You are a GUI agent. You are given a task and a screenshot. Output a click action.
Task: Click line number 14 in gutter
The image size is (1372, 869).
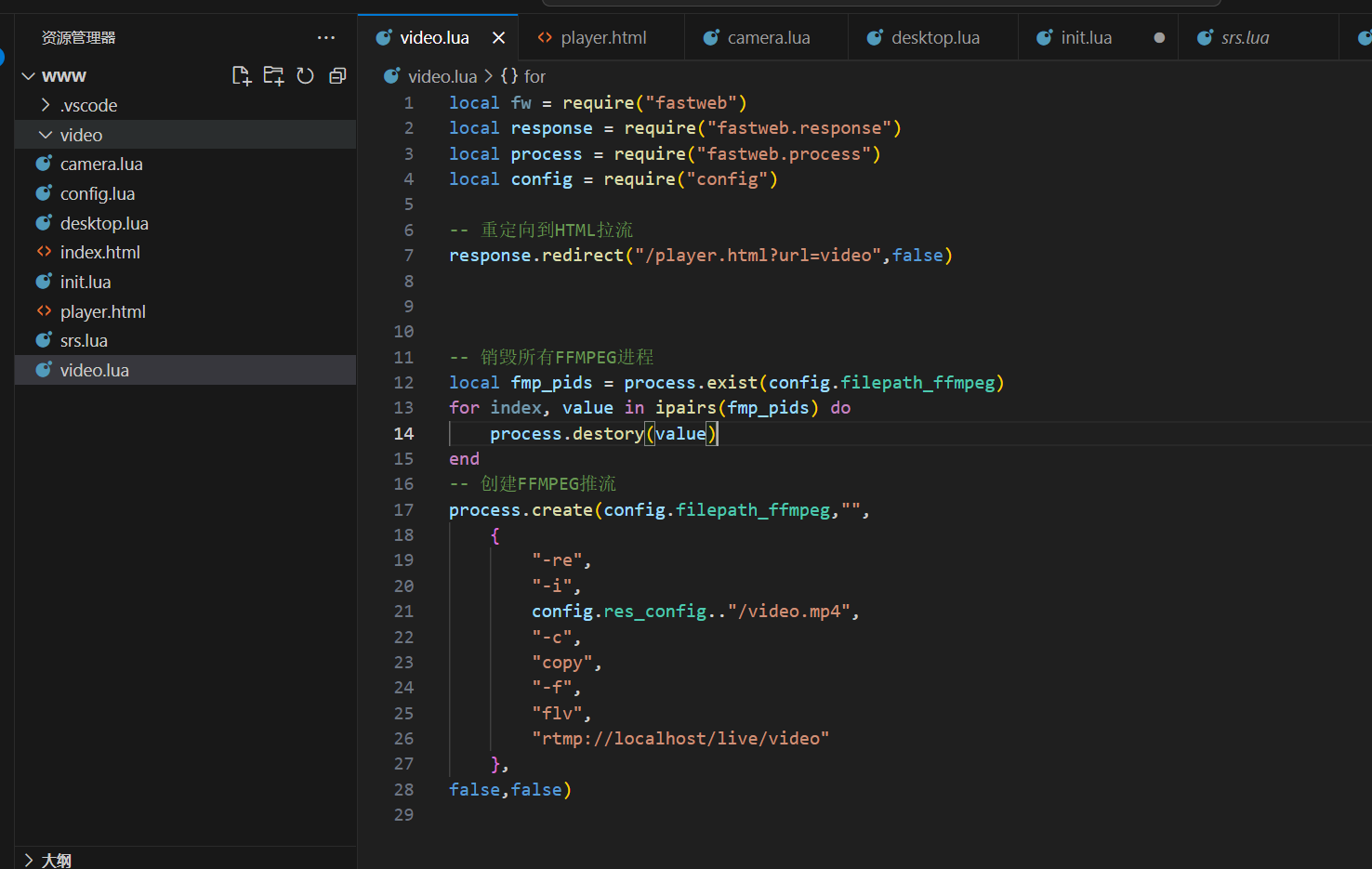point(403,433)
